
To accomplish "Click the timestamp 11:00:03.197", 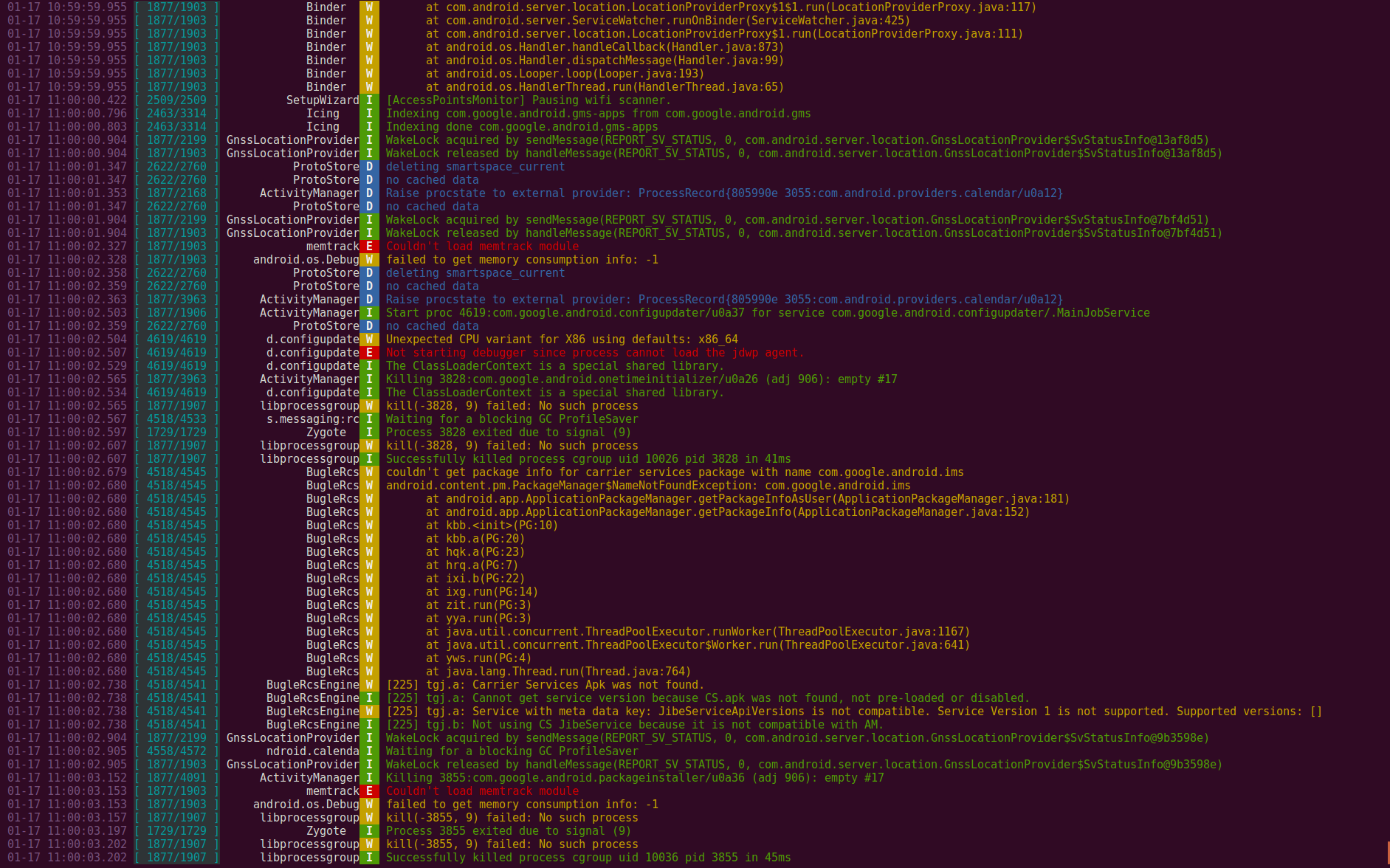I will tap(87, 831).
